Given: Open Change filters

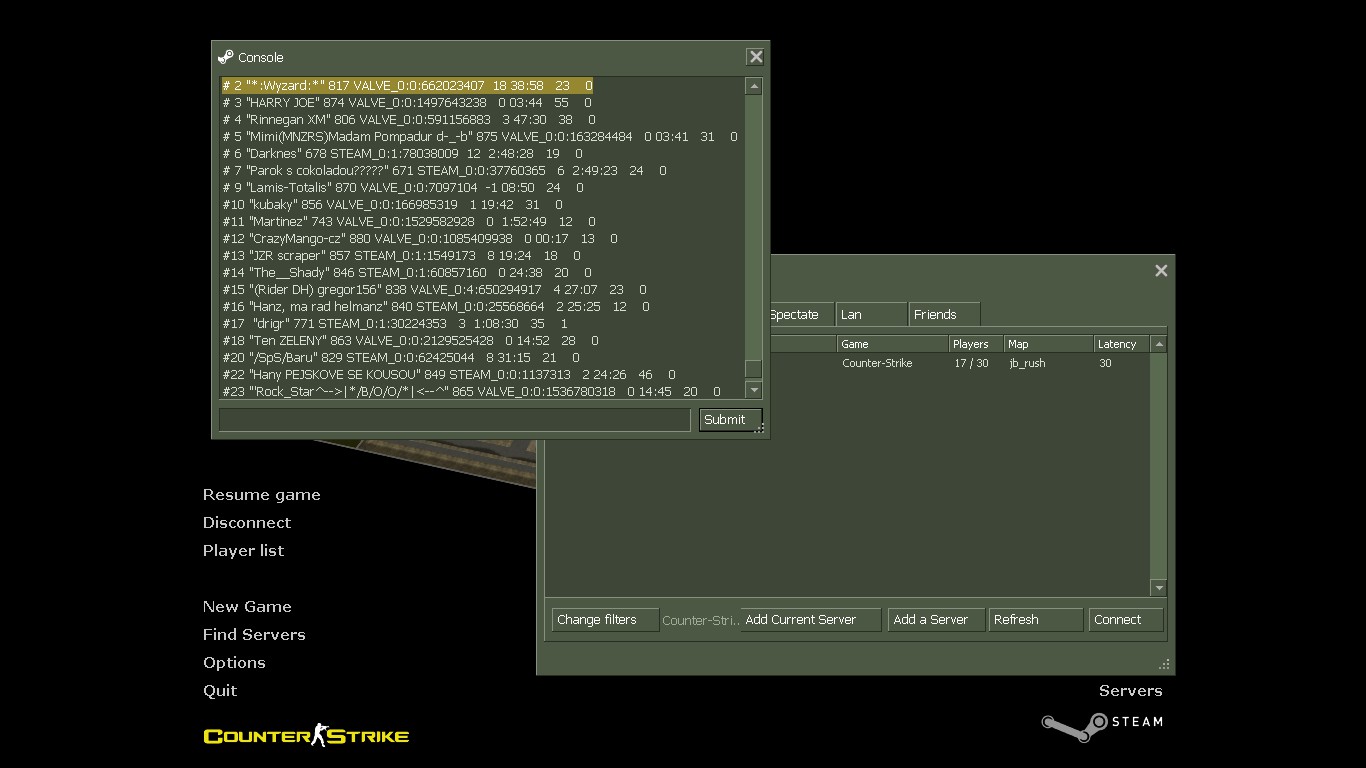Looking at the screenshot, I should [x=605, y=620].
